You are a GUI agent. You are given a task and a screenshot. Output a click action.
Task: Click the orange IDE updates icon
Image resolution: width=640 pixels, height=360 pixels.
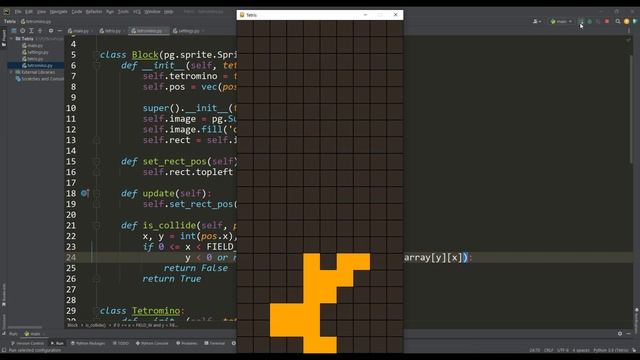pos(627,21)
